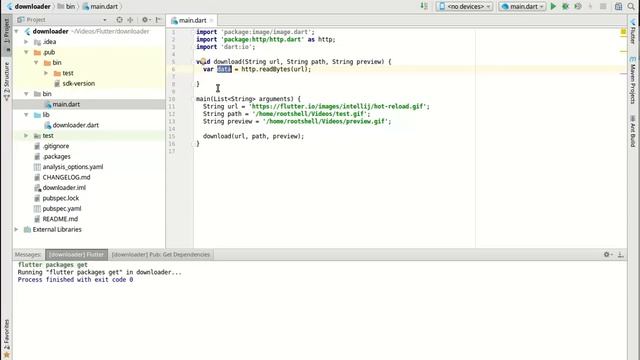Image resolution: width=640 pixels, height=360 pixels.
Task: Open the Messages panel settings gear
Action: (607, 254)
